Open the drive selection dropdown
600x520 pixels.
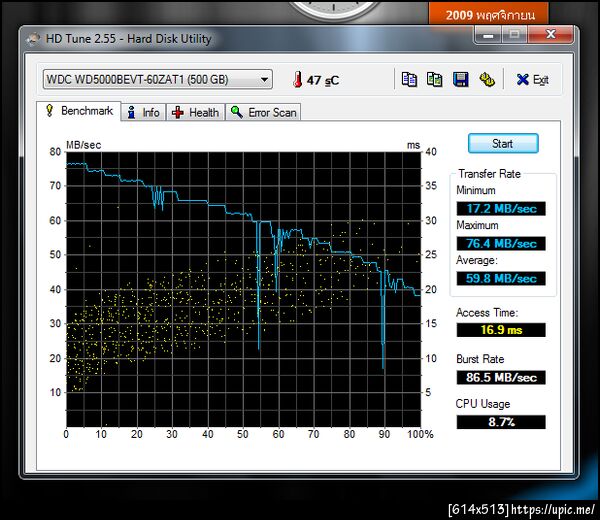point(158,80)
